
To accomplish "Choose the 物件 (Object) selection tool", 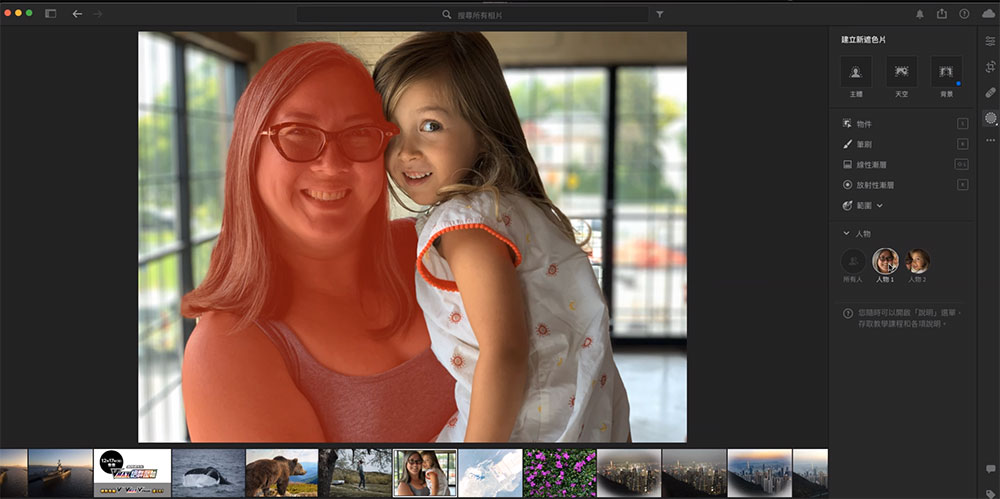I will (862, 123).
